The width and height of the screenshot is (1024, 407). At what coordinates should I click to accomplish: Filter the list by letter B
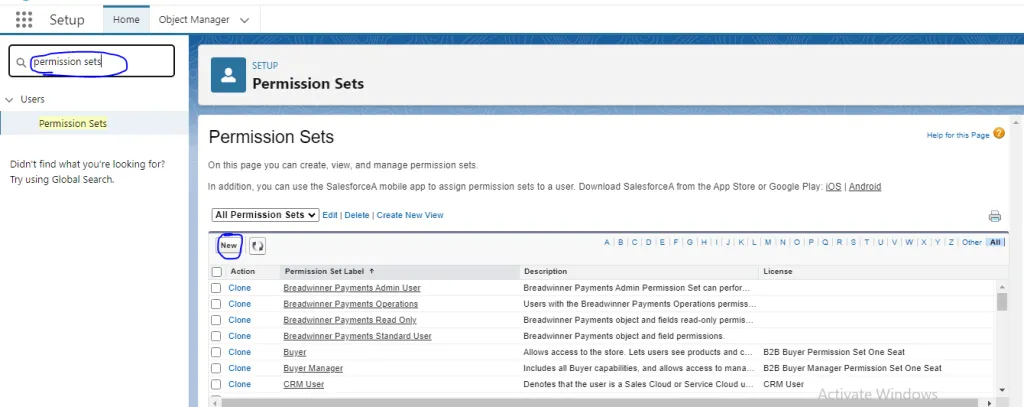(x=620, y=242)
